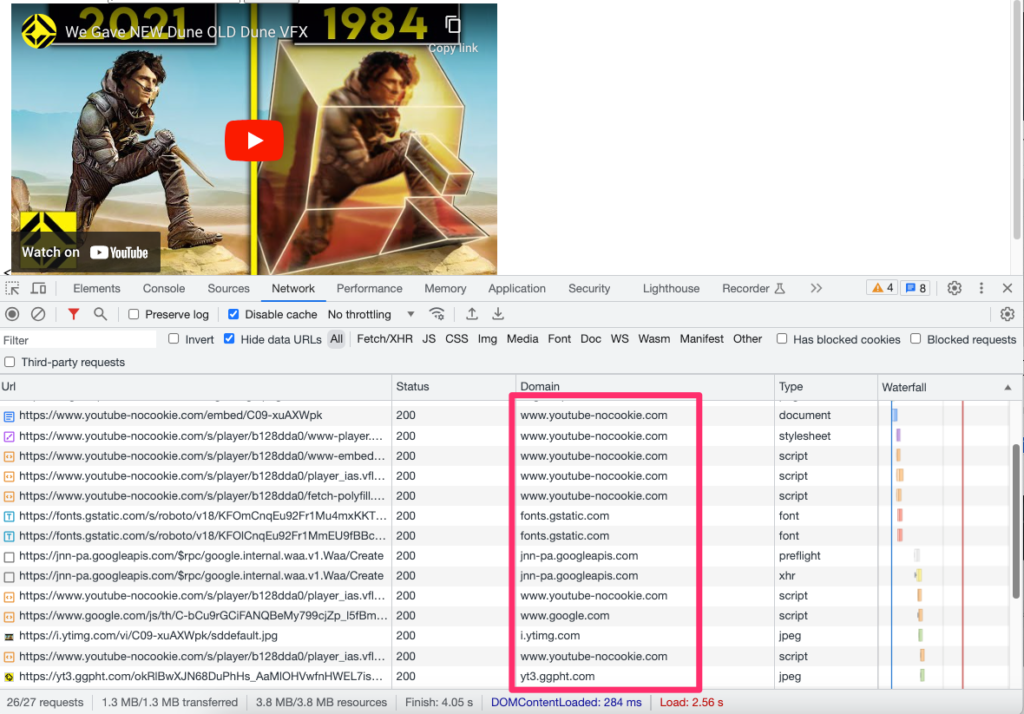Click the Copy link icon on video
This screenshot has width=1024, height=714.
(x=453, y=25)
